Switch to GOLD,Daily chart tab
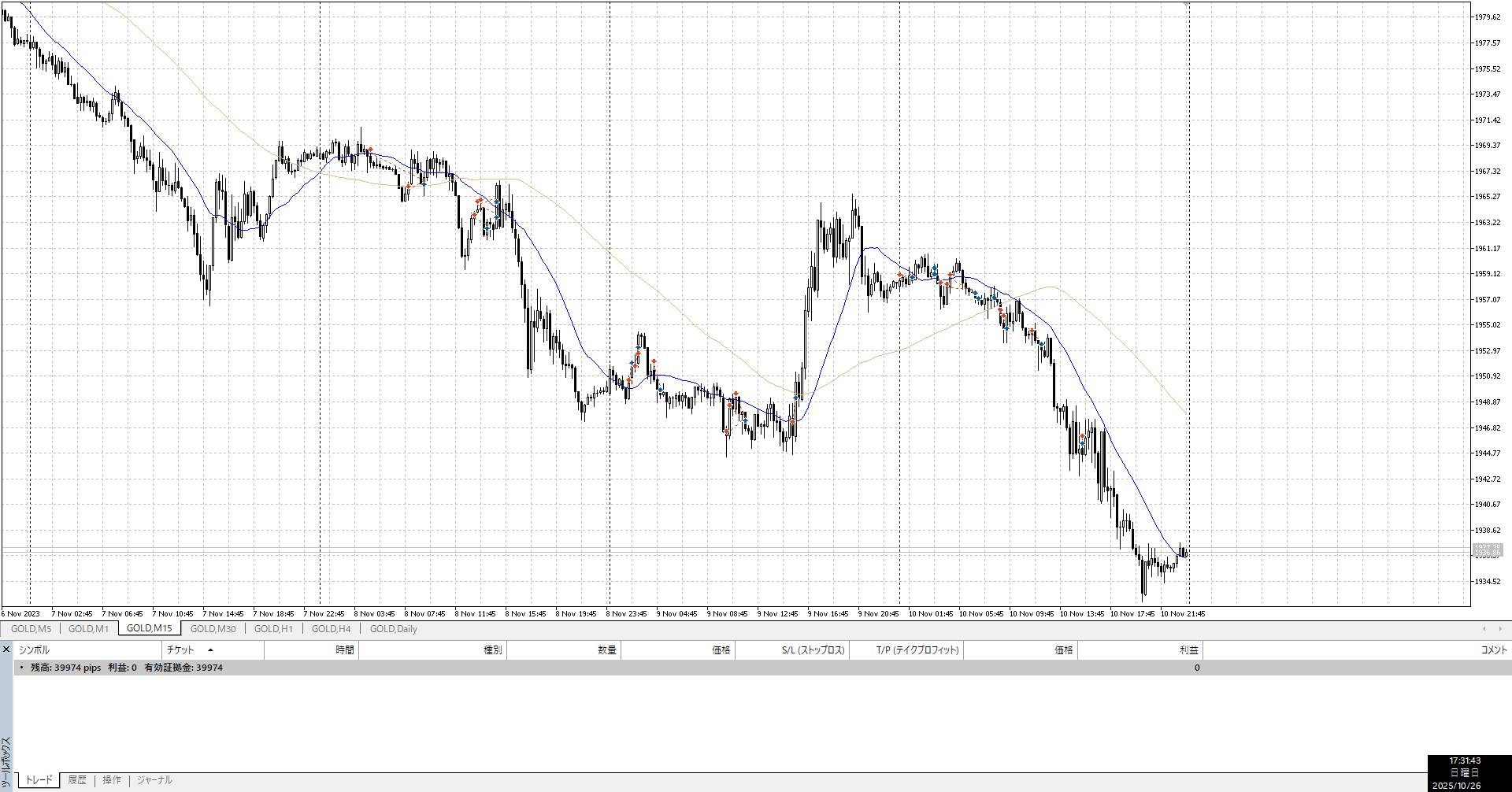1512x792 pixels. pos(393,628)
